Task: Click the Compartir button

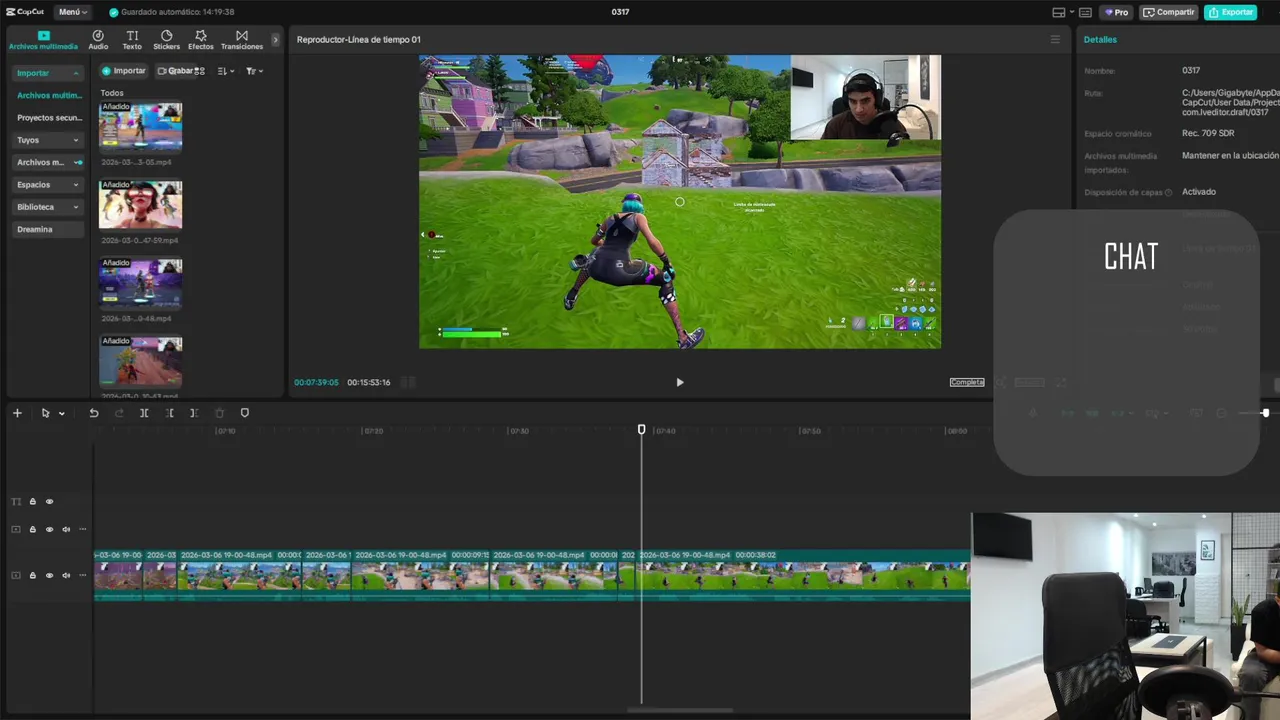Action: click(1168, 12)
